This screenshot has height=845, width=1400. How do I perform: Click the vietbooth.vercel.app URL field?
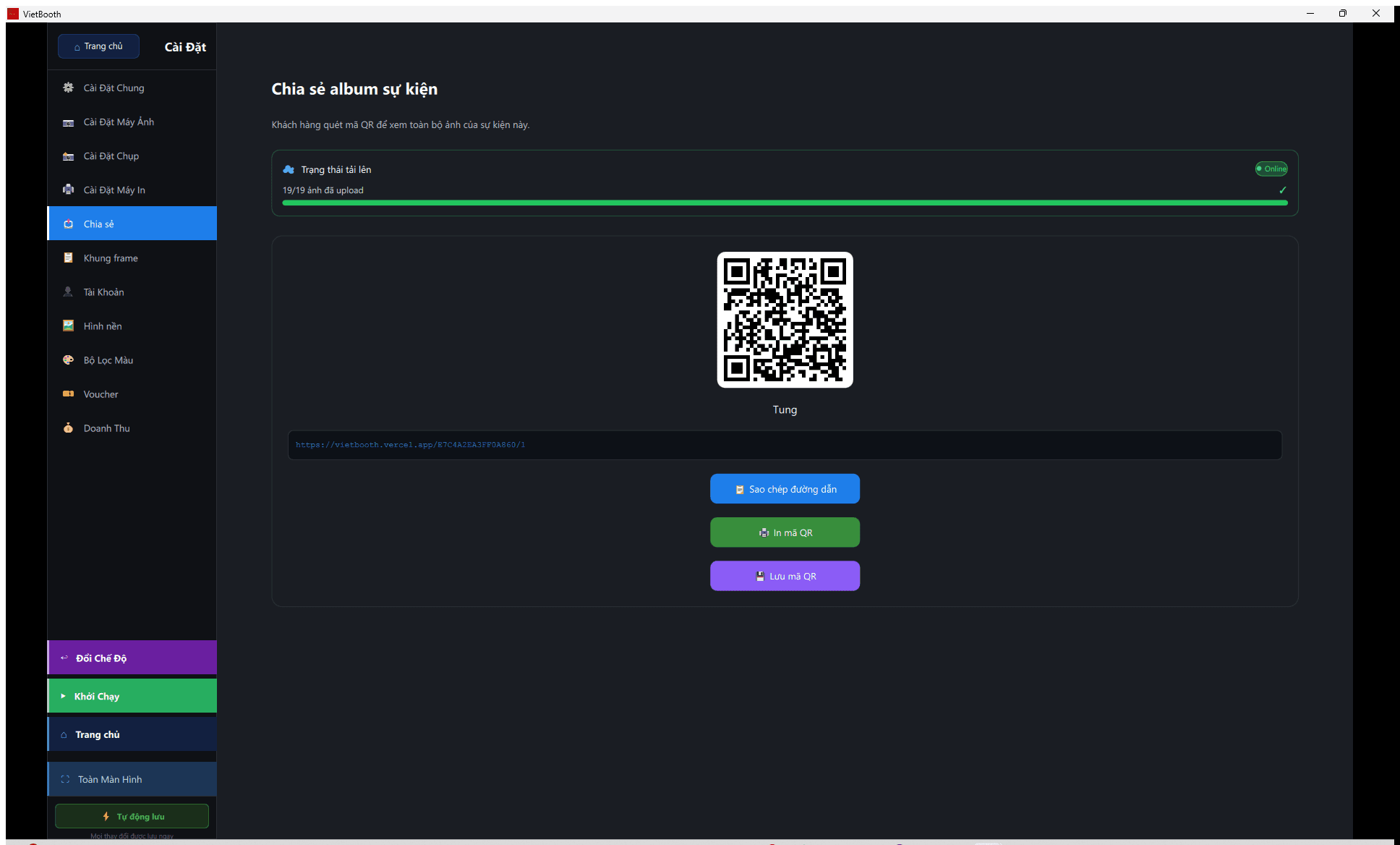point(785,445)
